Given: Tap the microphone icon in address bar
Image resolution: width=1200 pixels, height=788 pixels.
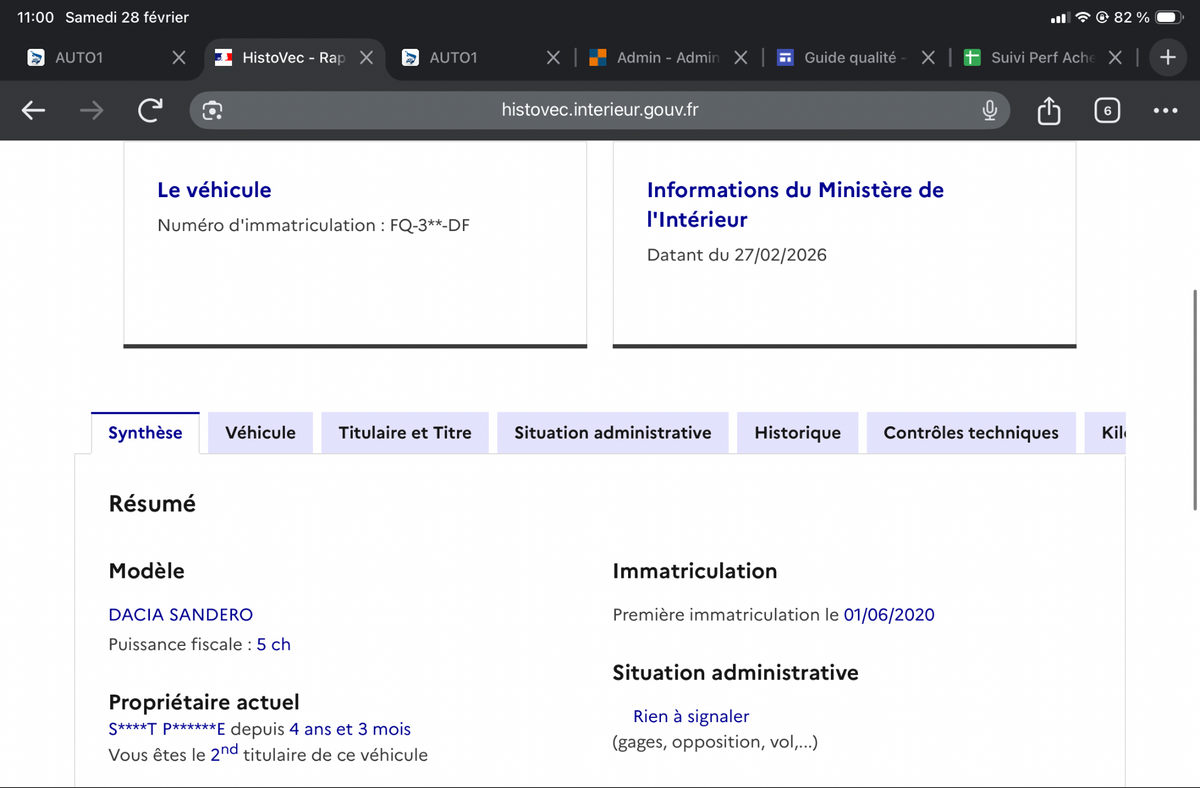Looking at the screenshot, I should [x=989, y=111].
